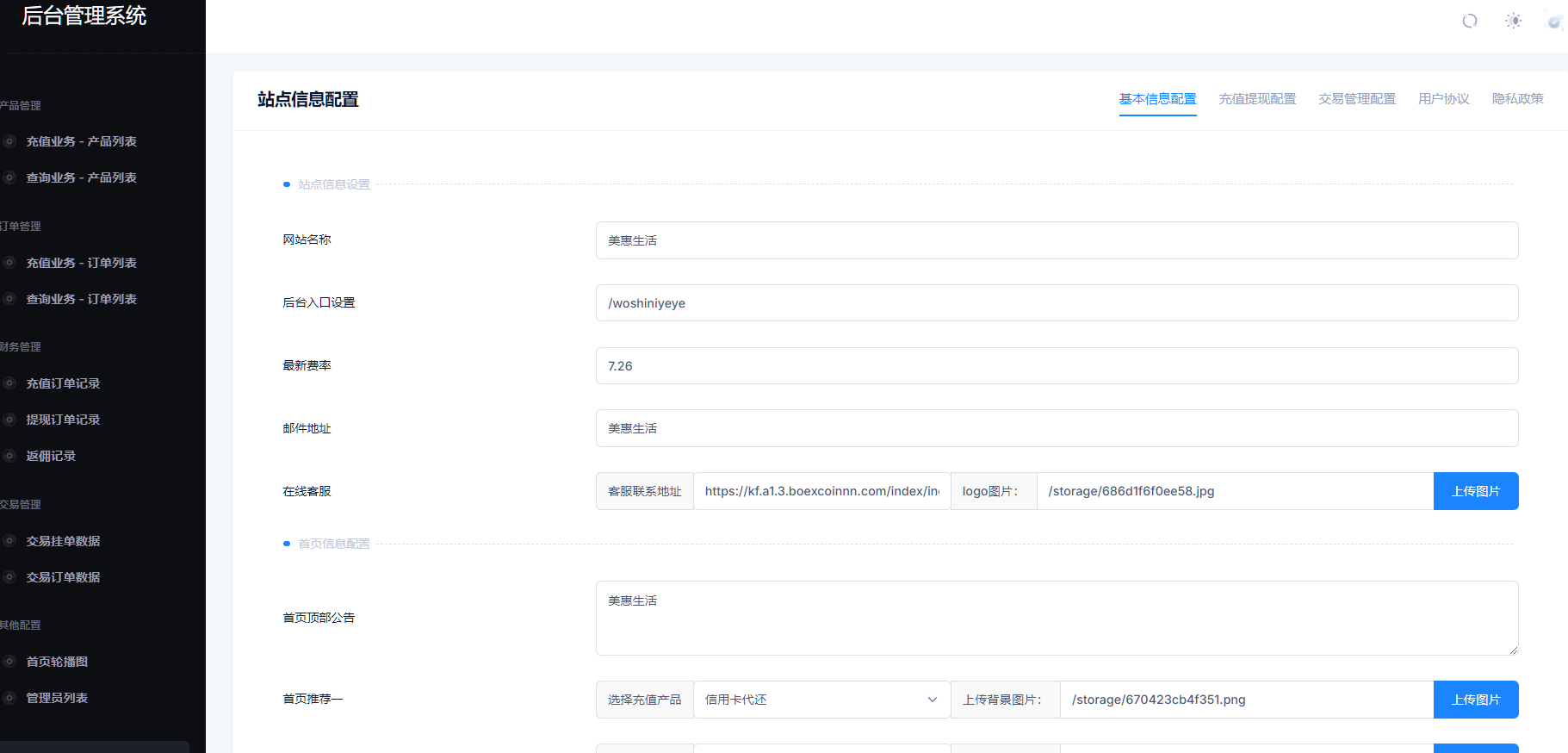Image resolution: width=1568 pixels, height=753 pixels.
Task: Click 上传图片 button for 首页推荐一 background
Action: (x=1475, y=700)
